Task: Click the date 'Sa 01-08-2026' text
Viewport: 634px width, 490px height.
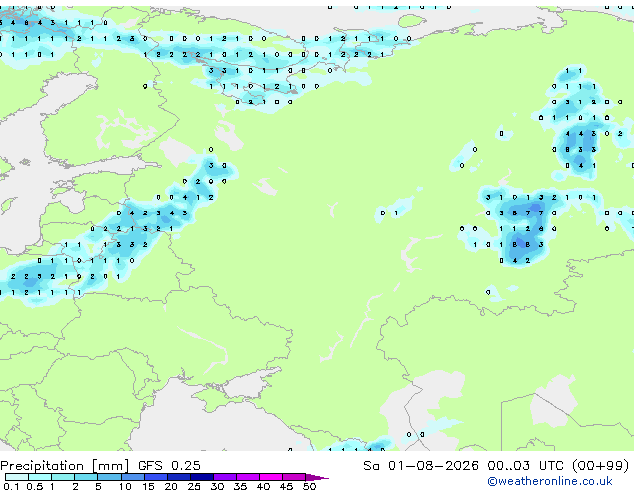Action: click(421, 466)
